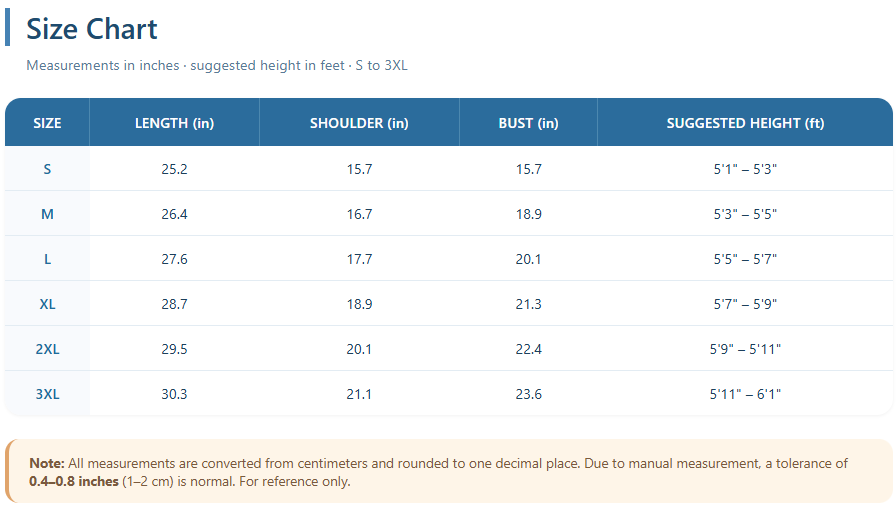Screen dimensions: 896x511
Task: Click the L size row label
Action: [x=47, y=259]
